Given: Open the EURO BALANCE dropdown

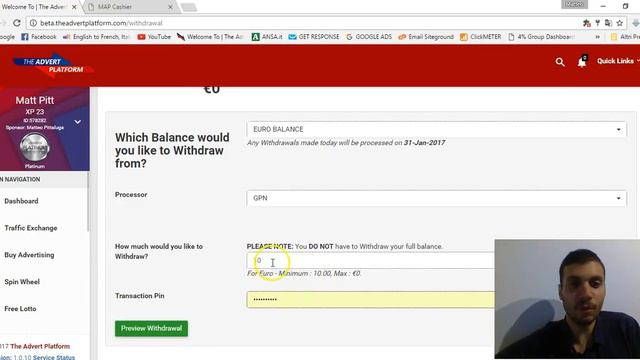Looking at the screenshot, I should [x=436, y=129].
